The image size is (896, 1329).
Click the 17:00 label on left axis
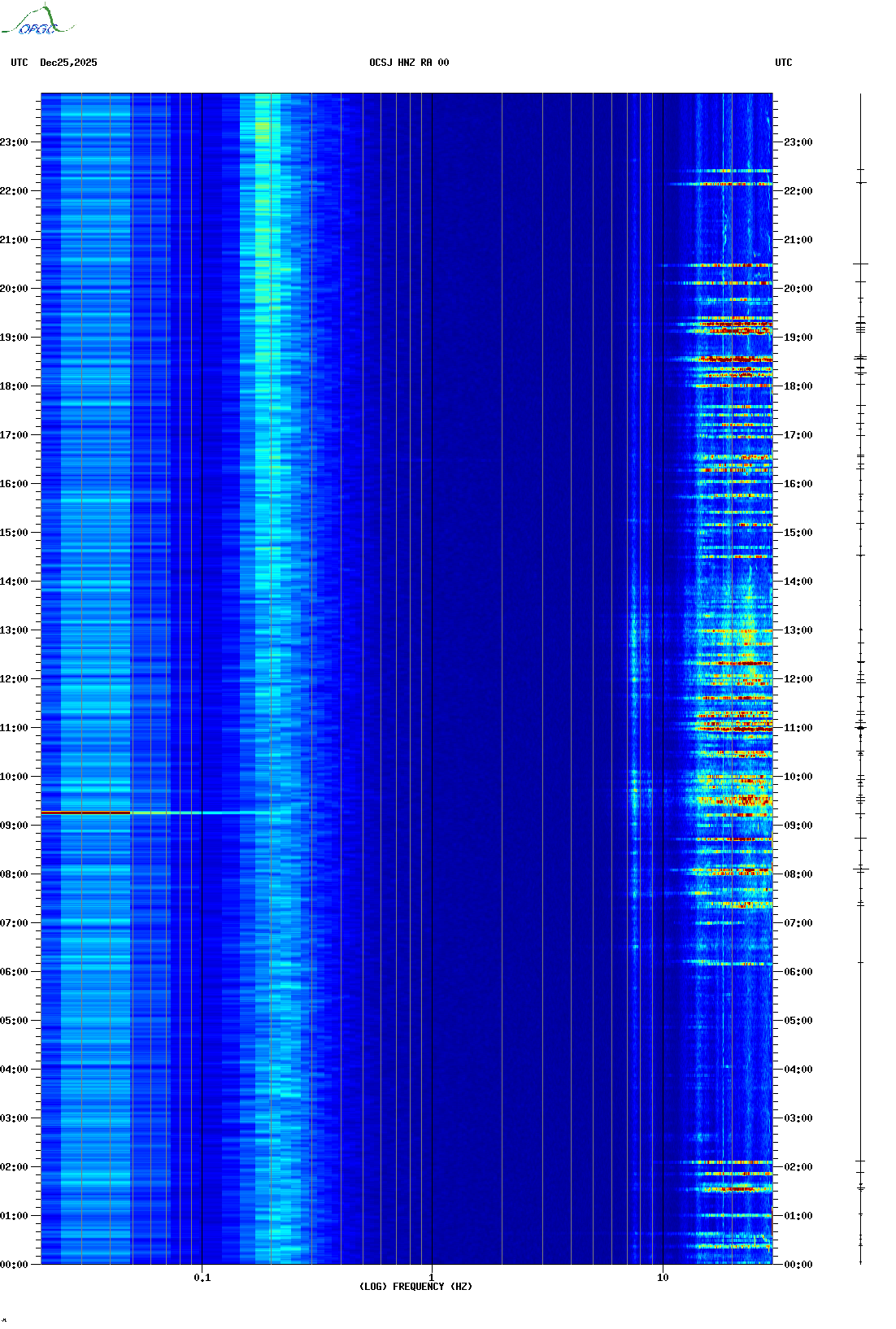[x=14, y=435]
